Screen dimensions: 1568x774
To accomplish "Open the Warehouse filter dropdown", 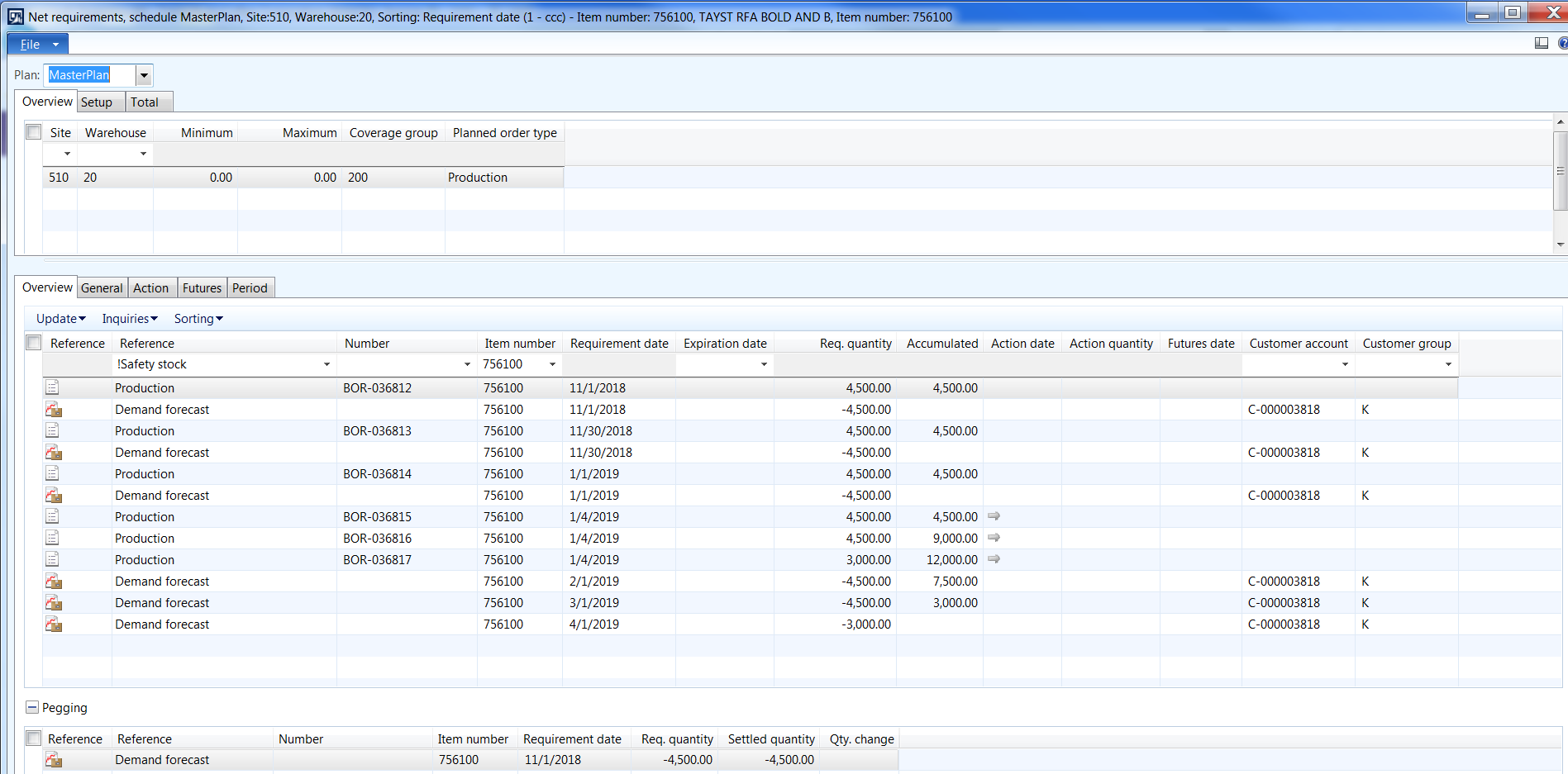I will tap(143, 154).
